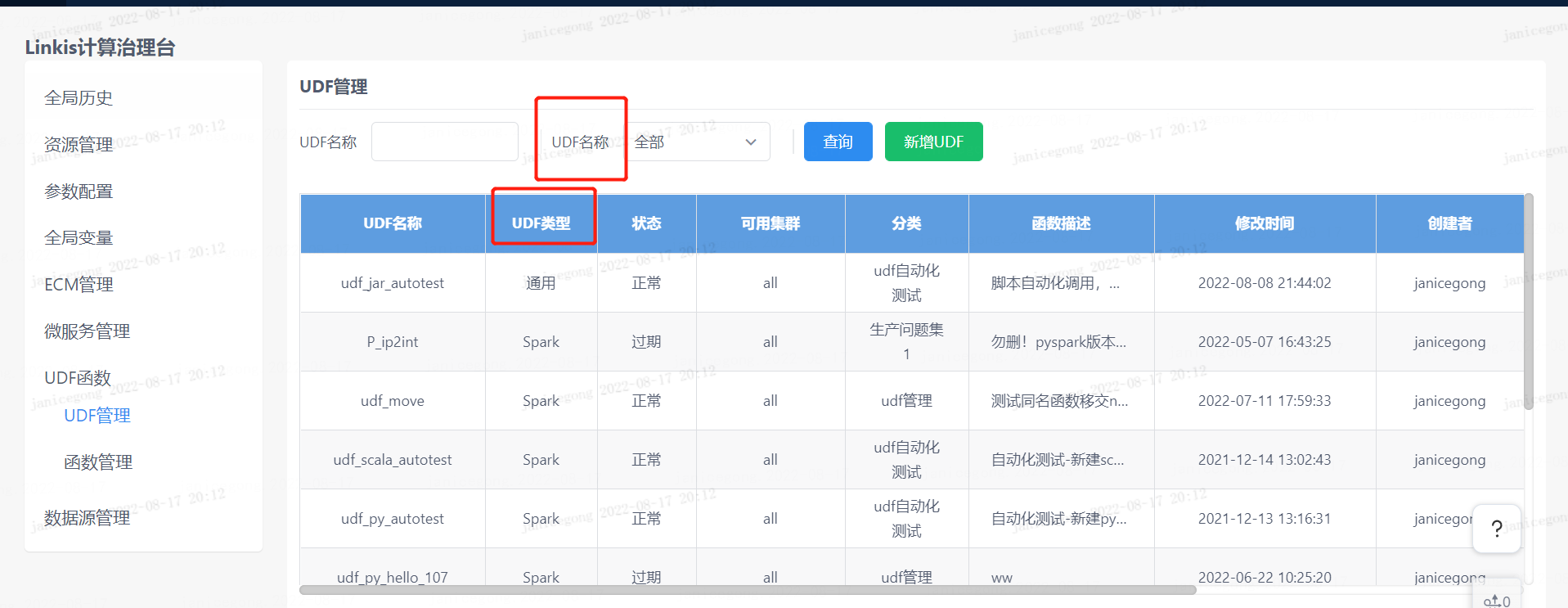Click the 状态 column header
Viewport: 1568px width, 608px height.
(x=646, y=223)
